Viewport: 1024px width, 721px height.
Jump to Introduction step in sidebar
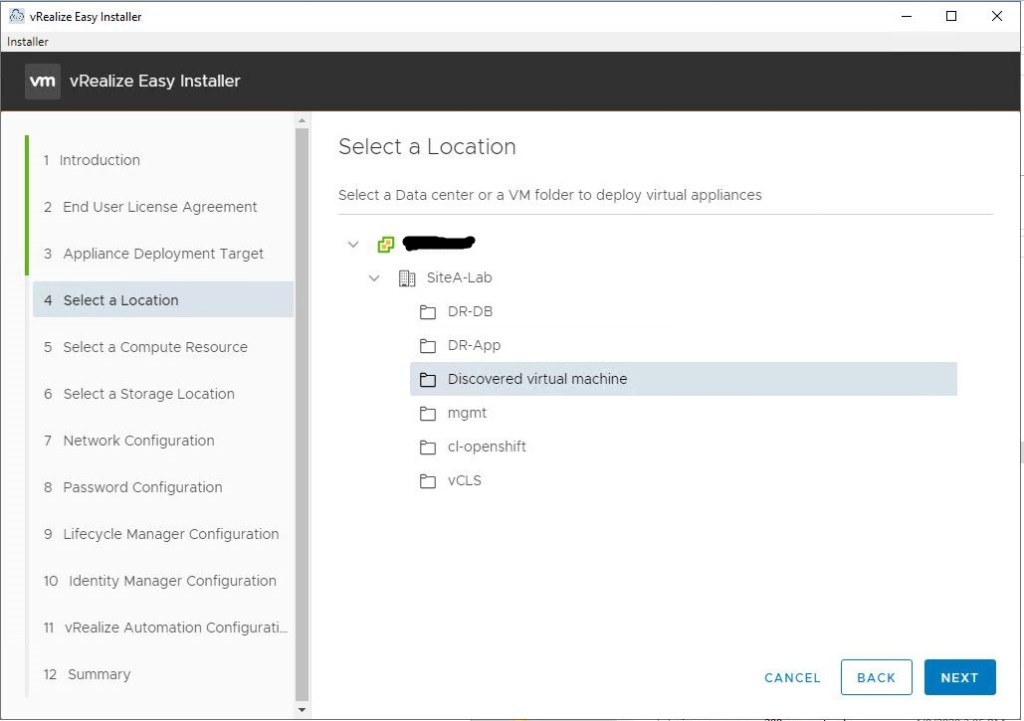click(100, 160)
